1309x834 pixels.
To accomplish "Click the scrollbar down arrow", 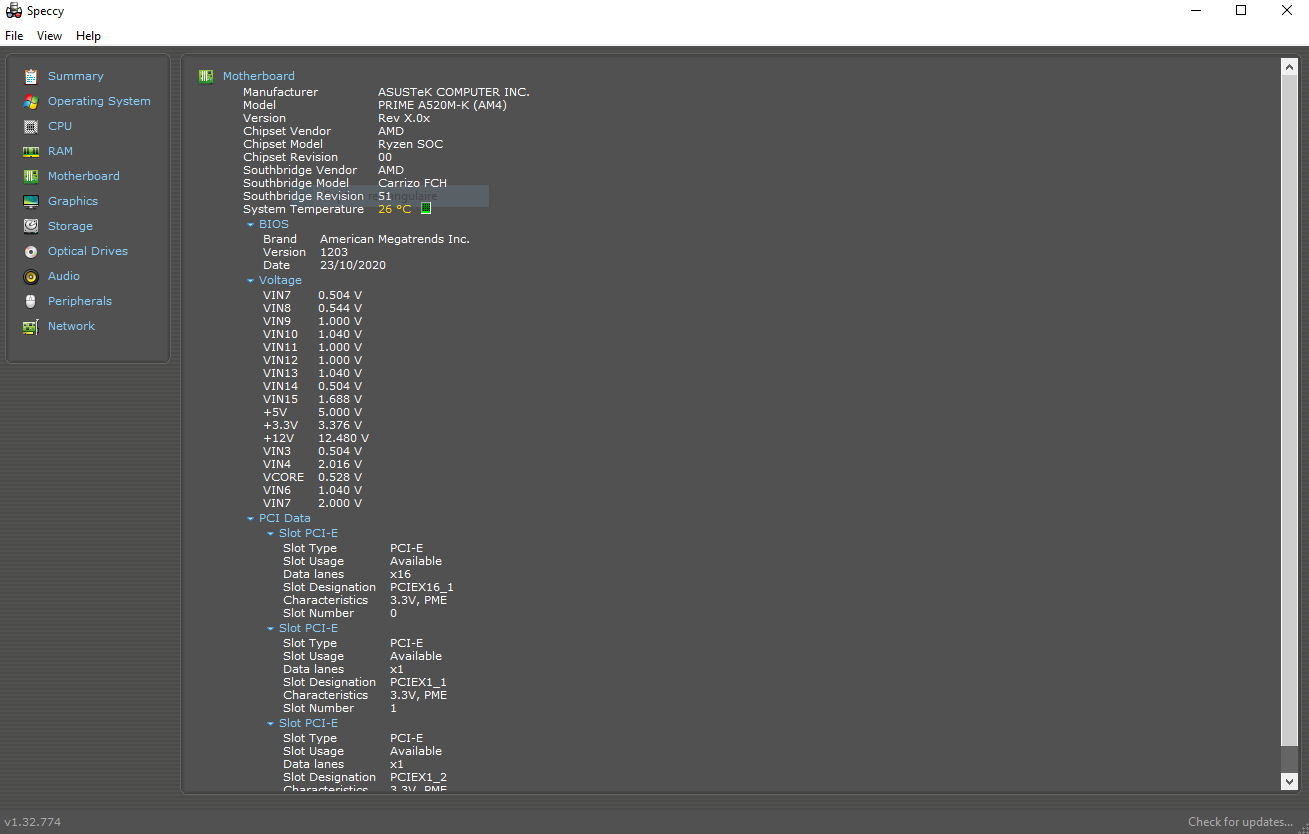I will pos(1289,781).
